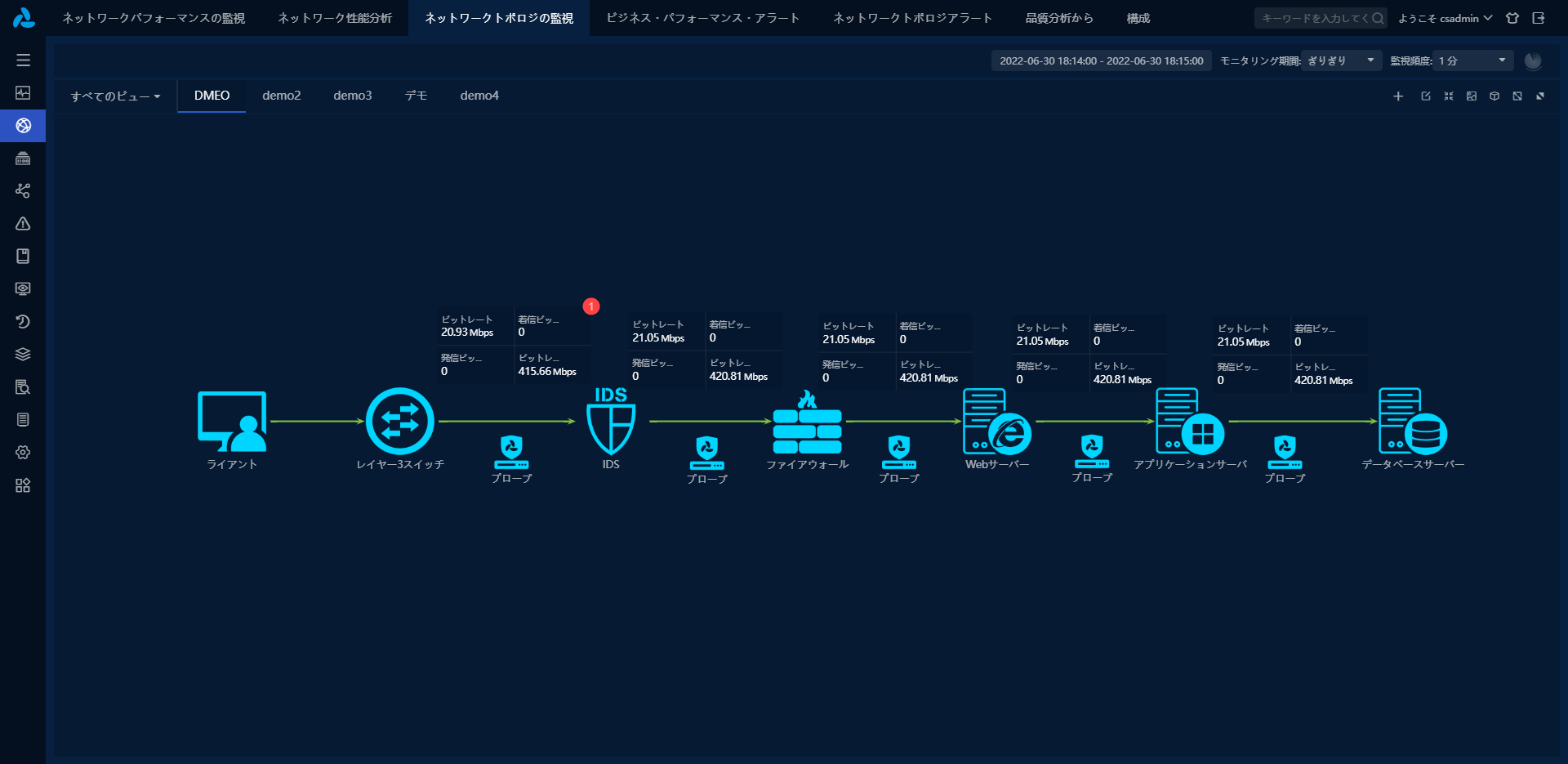Image resolution: width=1568 pixels, height=764 pixels.
Task: Expand the すべてのビュー dropdown
Action: [115, 96]
